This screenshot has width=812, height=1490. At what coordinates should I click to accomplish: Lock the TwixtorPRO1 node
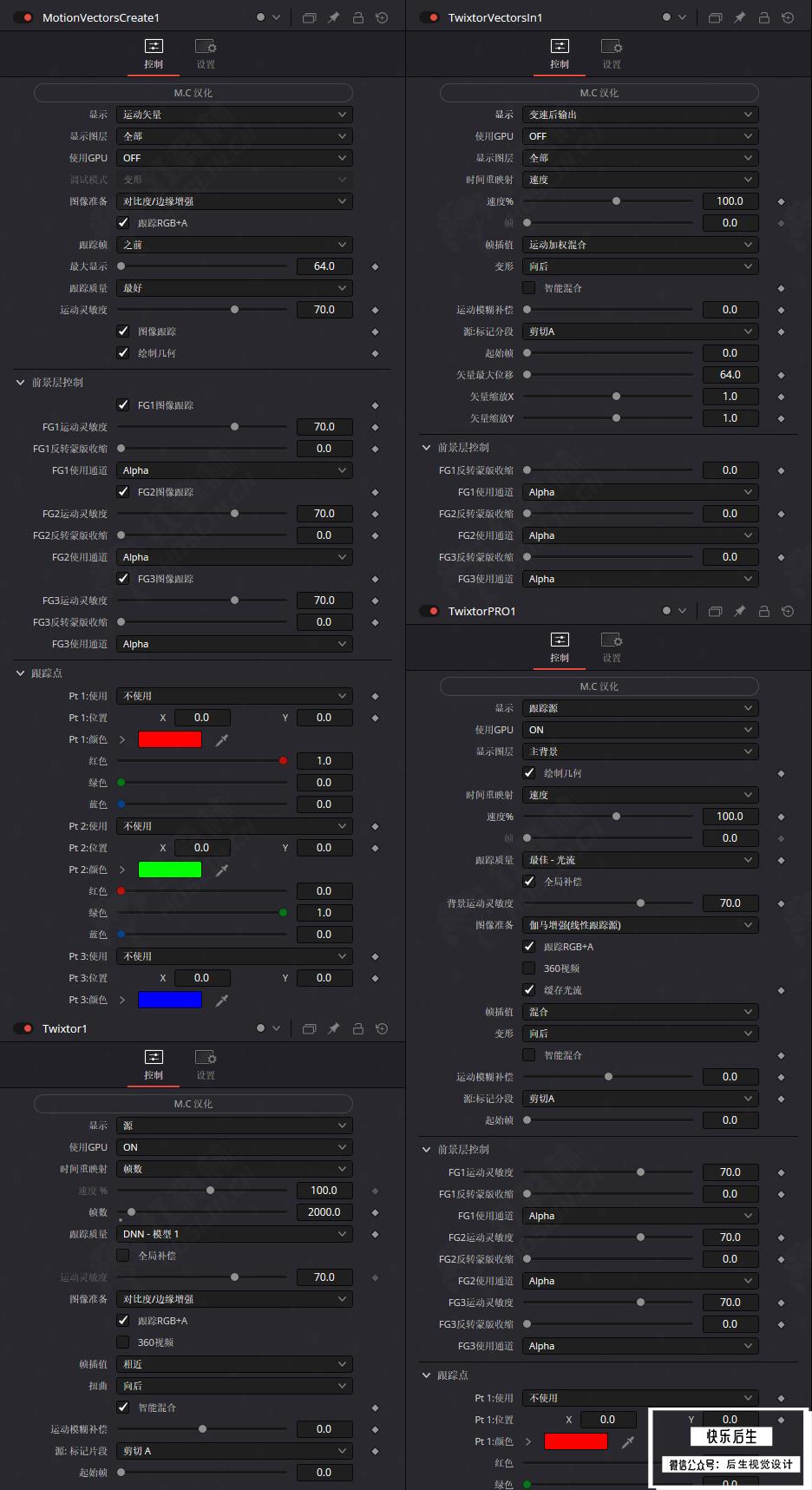[763, 611]
